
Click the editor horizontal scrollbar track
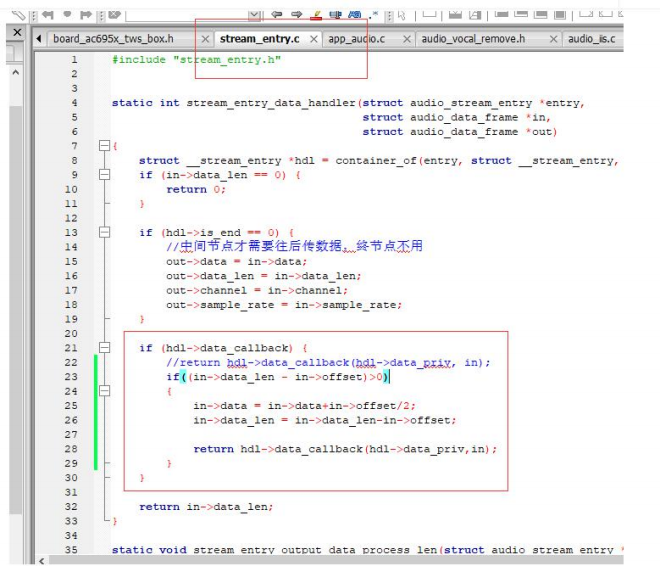pyautogui.click(x=336, y=561)
